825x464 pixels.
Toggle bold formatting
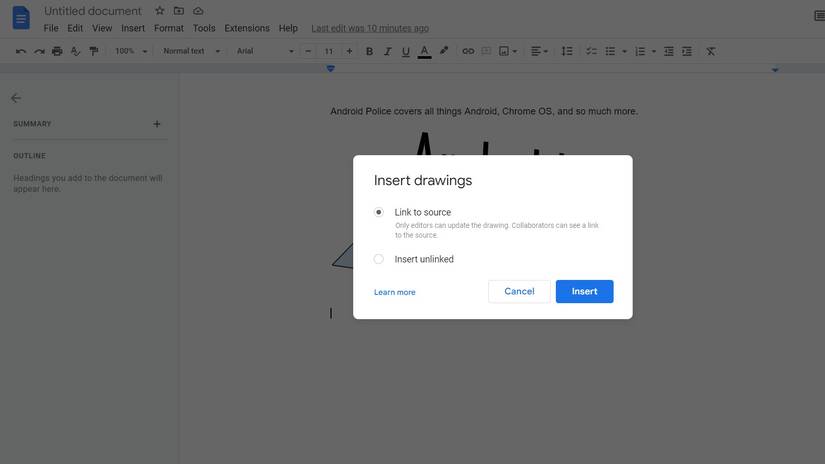point(369,51)
